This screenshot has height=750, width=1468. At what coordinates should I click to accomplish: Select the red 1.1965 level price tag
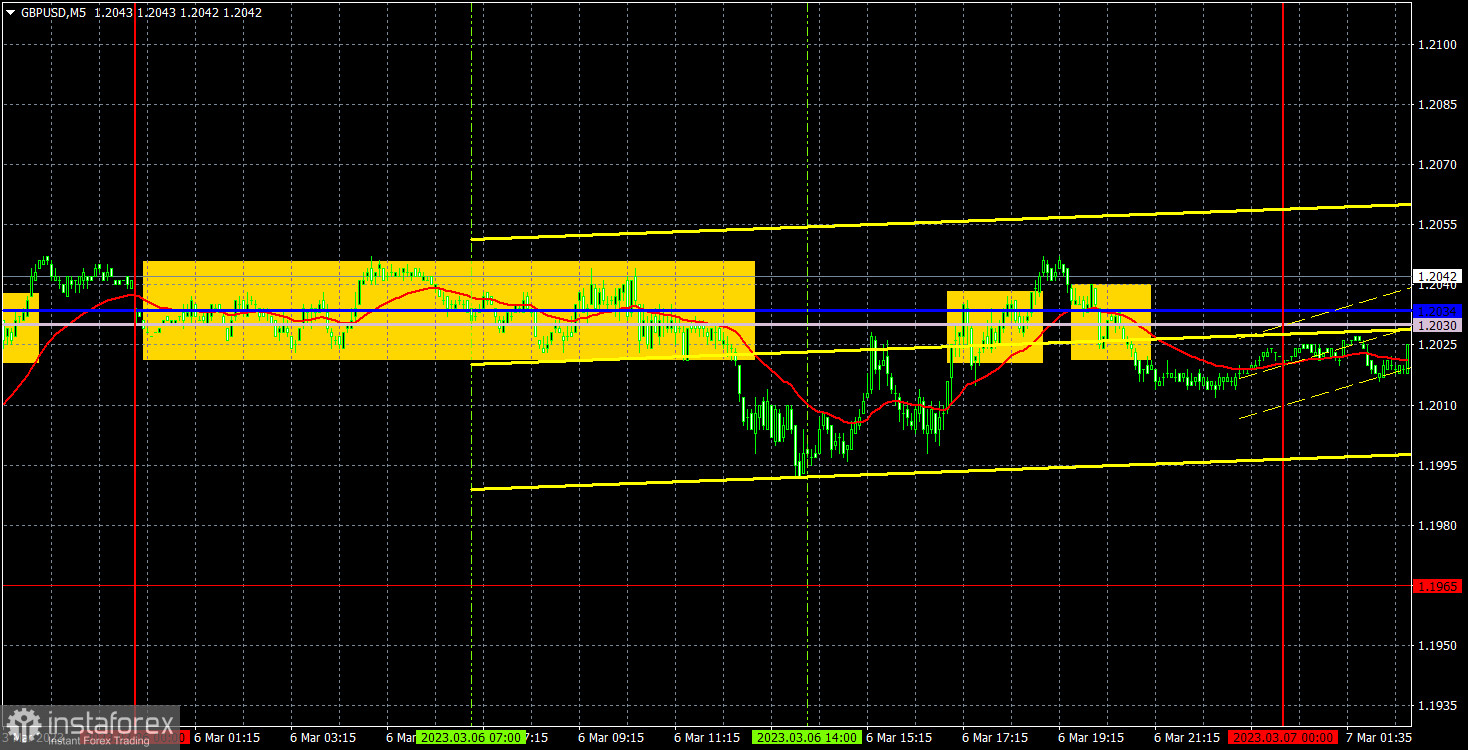coord(1437,586)
